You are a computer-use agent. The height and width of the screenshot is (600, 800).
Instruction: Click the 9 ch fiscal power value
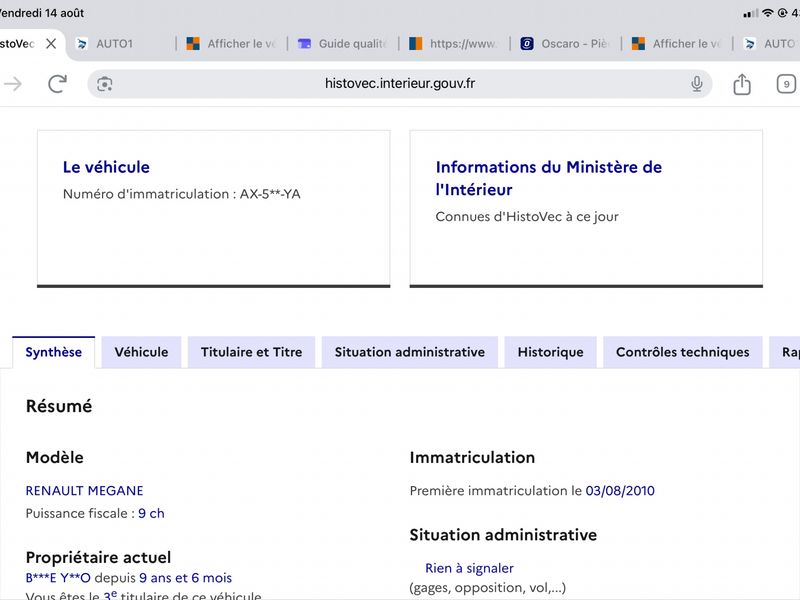click(151, 513)
